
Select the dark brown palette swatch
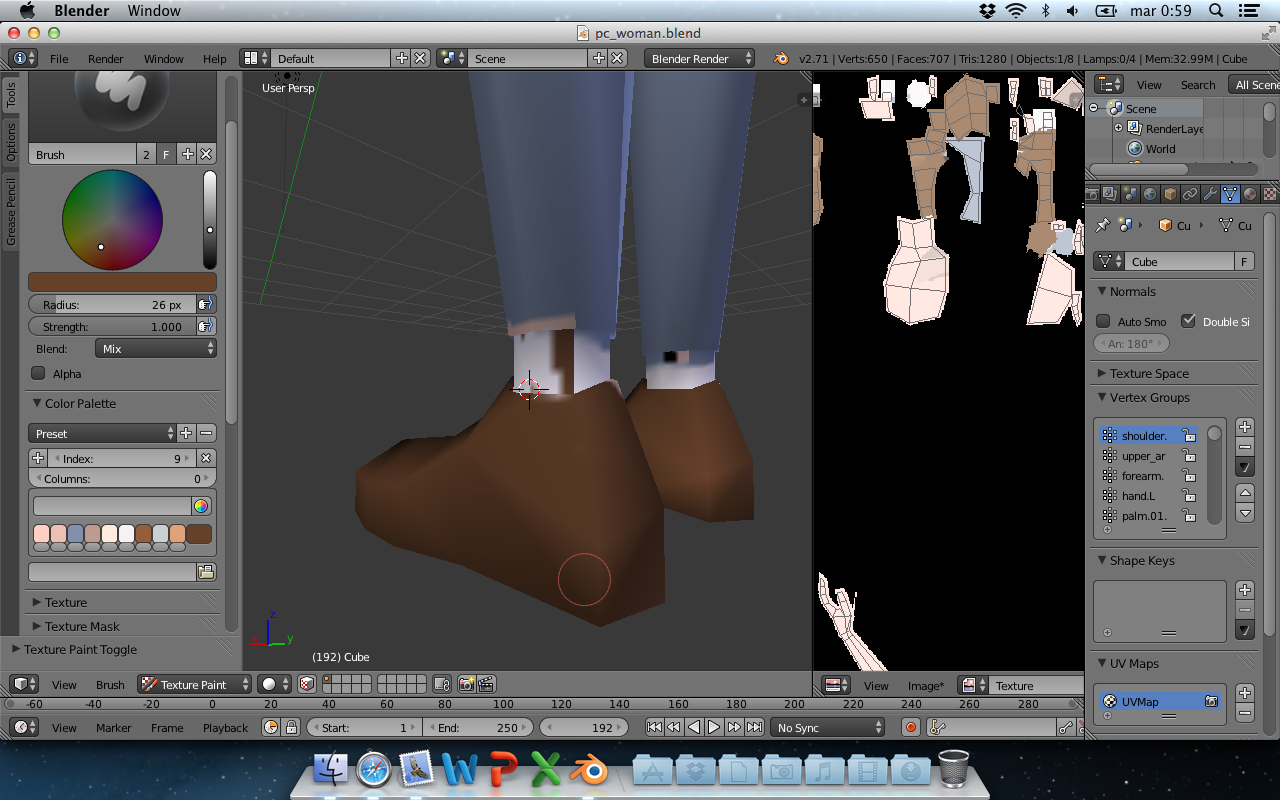coord(199,534)
